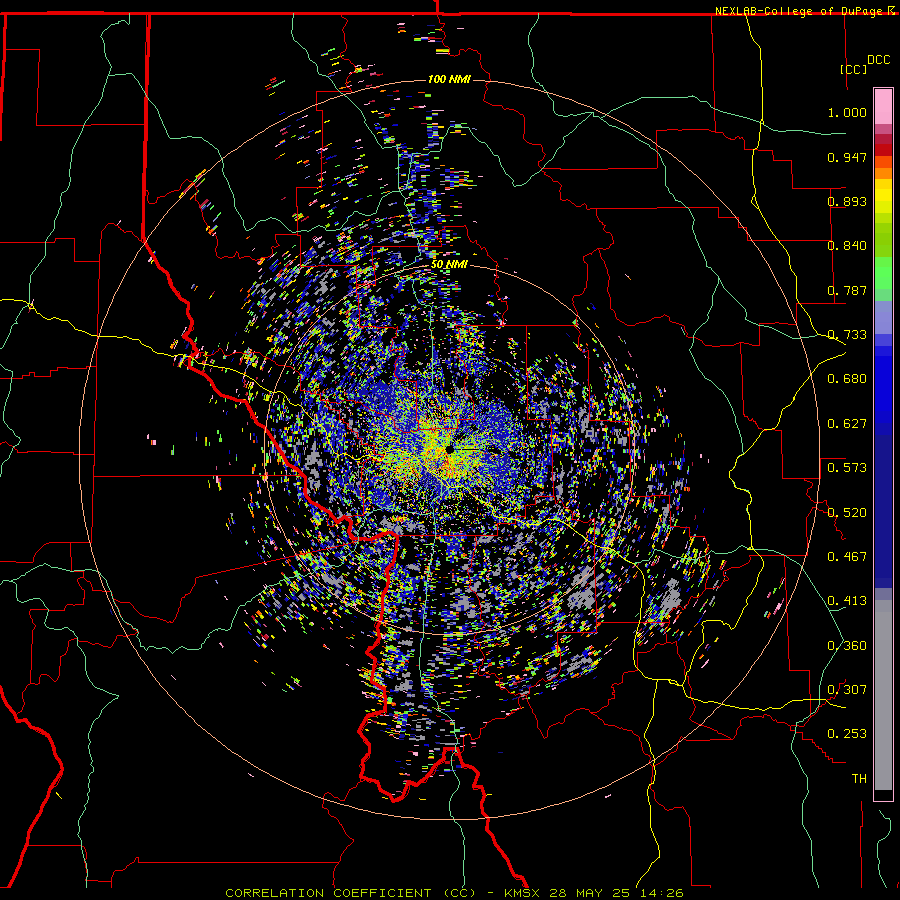Click the 14:26 timestamp in the caption
900x900 pixels.
(x=663, y=893)
